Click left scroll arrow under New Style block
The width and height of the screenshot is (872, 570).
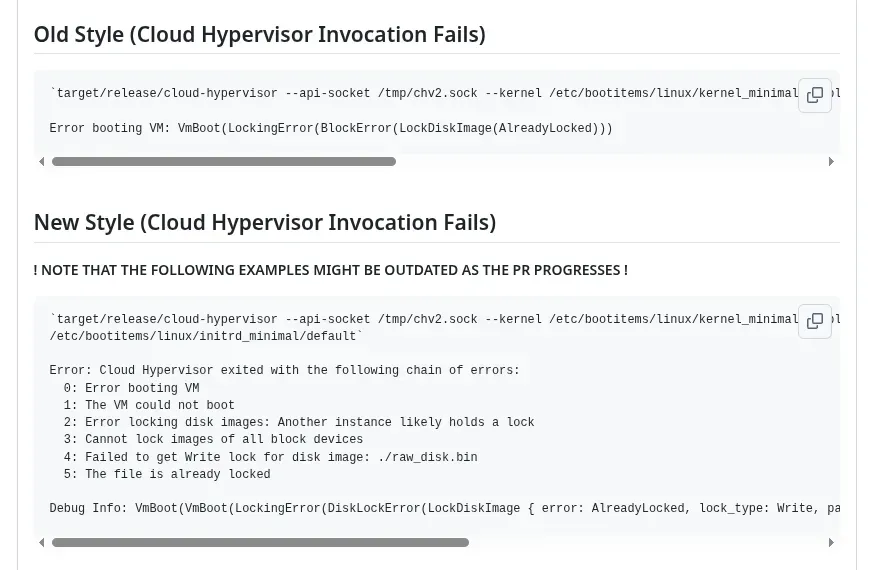pyautogui.click(x=41, y=542)
